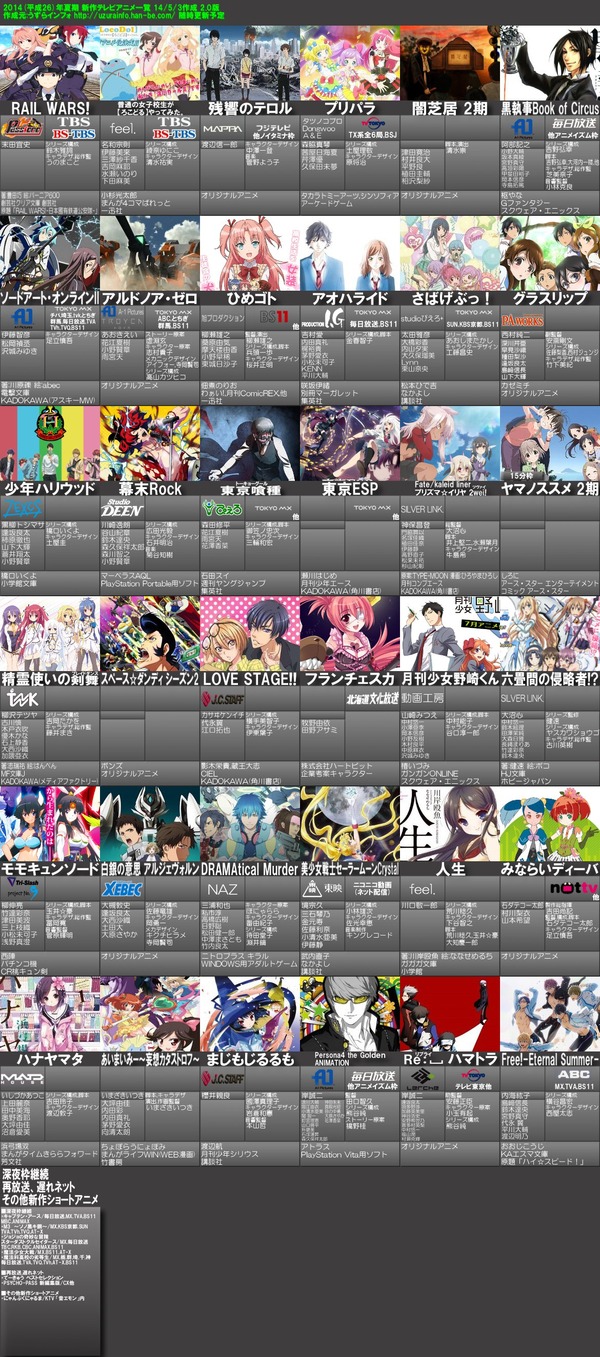The height and width of the screenshot is (1357, 600).
Task: Click the Studio DEEN logo under 幕末Rock
Action: point(122,510)
